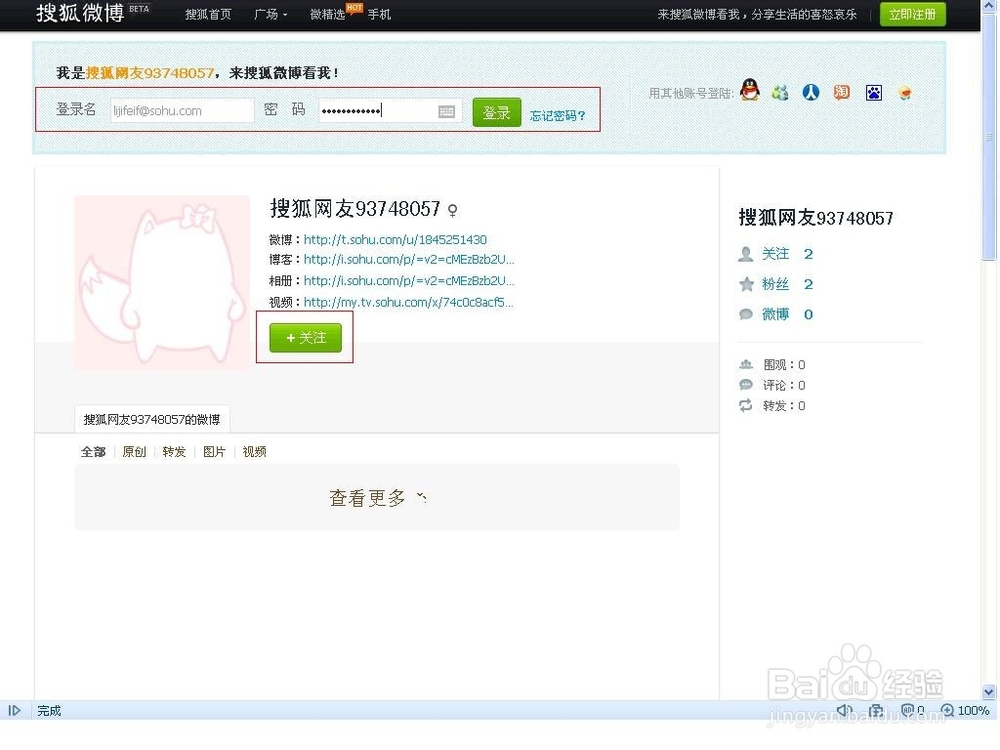Click the scrollbar down arrow
The width and height of the screenshot is (1000, 750).
[x=989, y=692]
